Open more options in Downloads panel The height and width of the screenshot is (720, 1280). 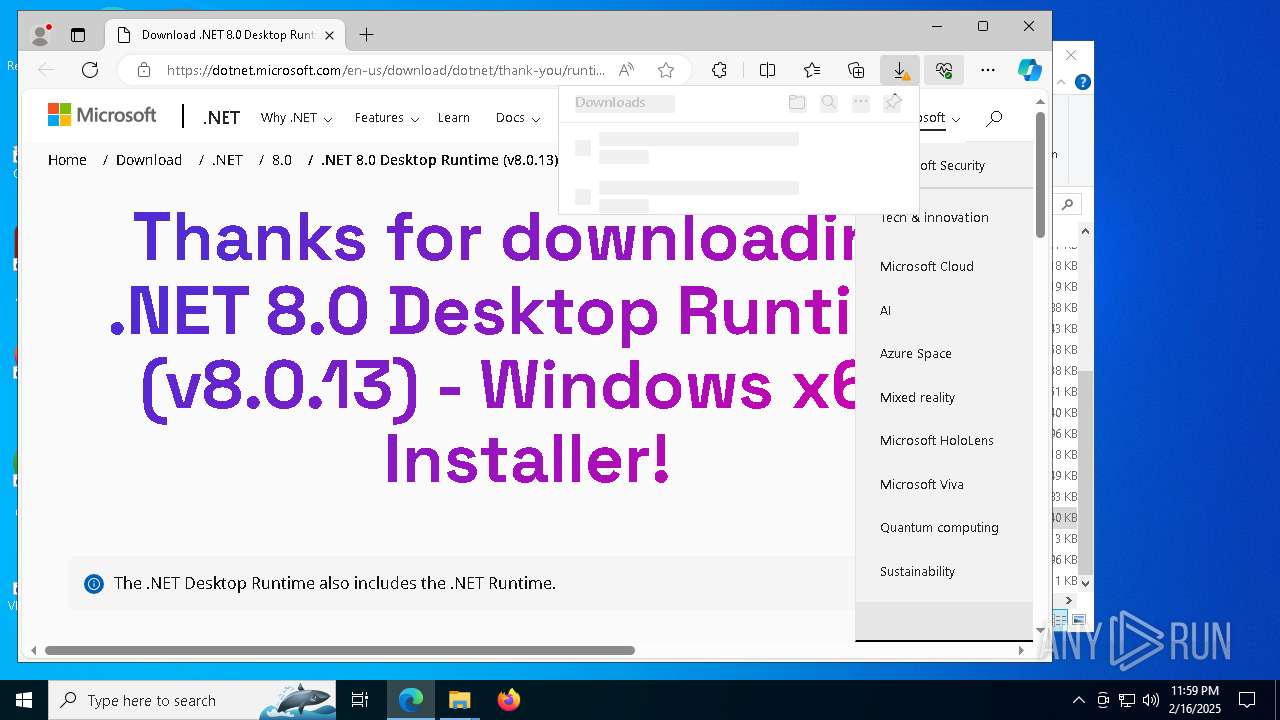[x=861, y=102]
